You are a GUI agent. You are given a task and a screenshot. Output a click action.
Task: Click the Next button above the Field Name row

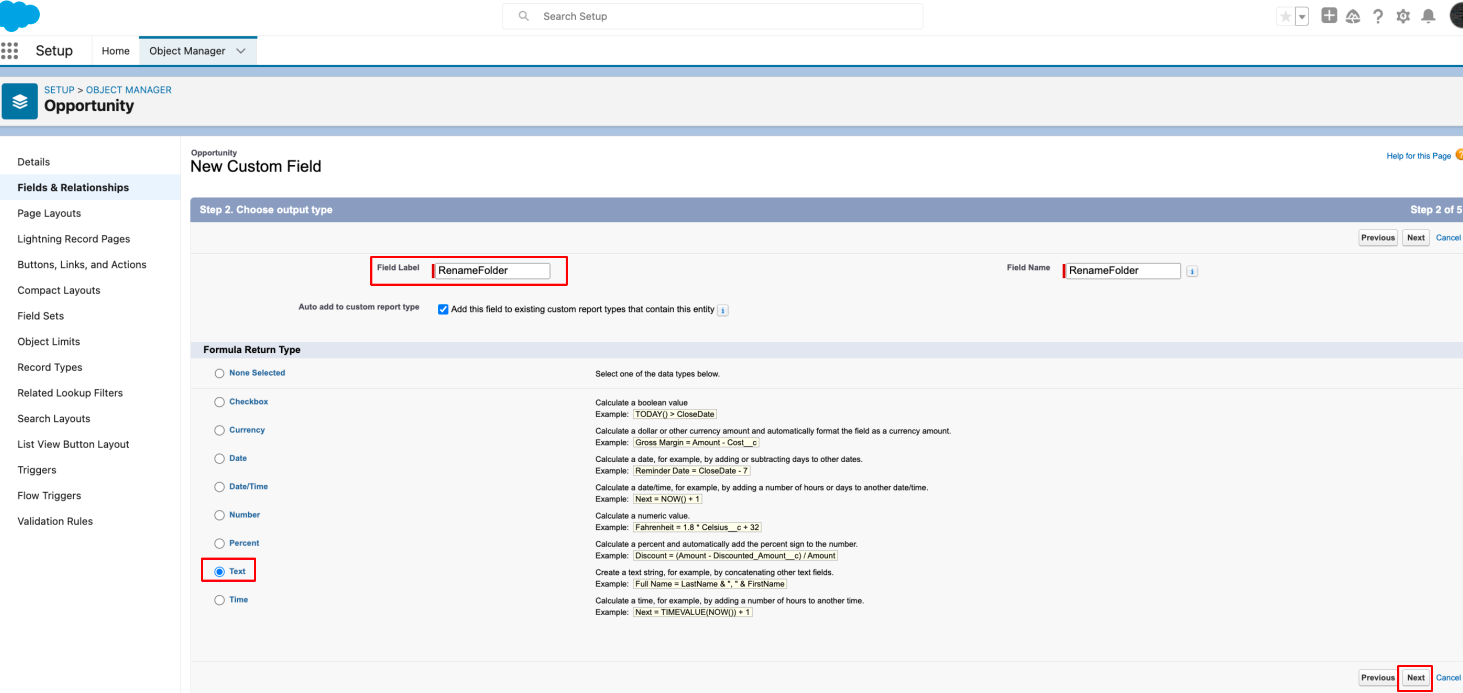(1416, 238)
